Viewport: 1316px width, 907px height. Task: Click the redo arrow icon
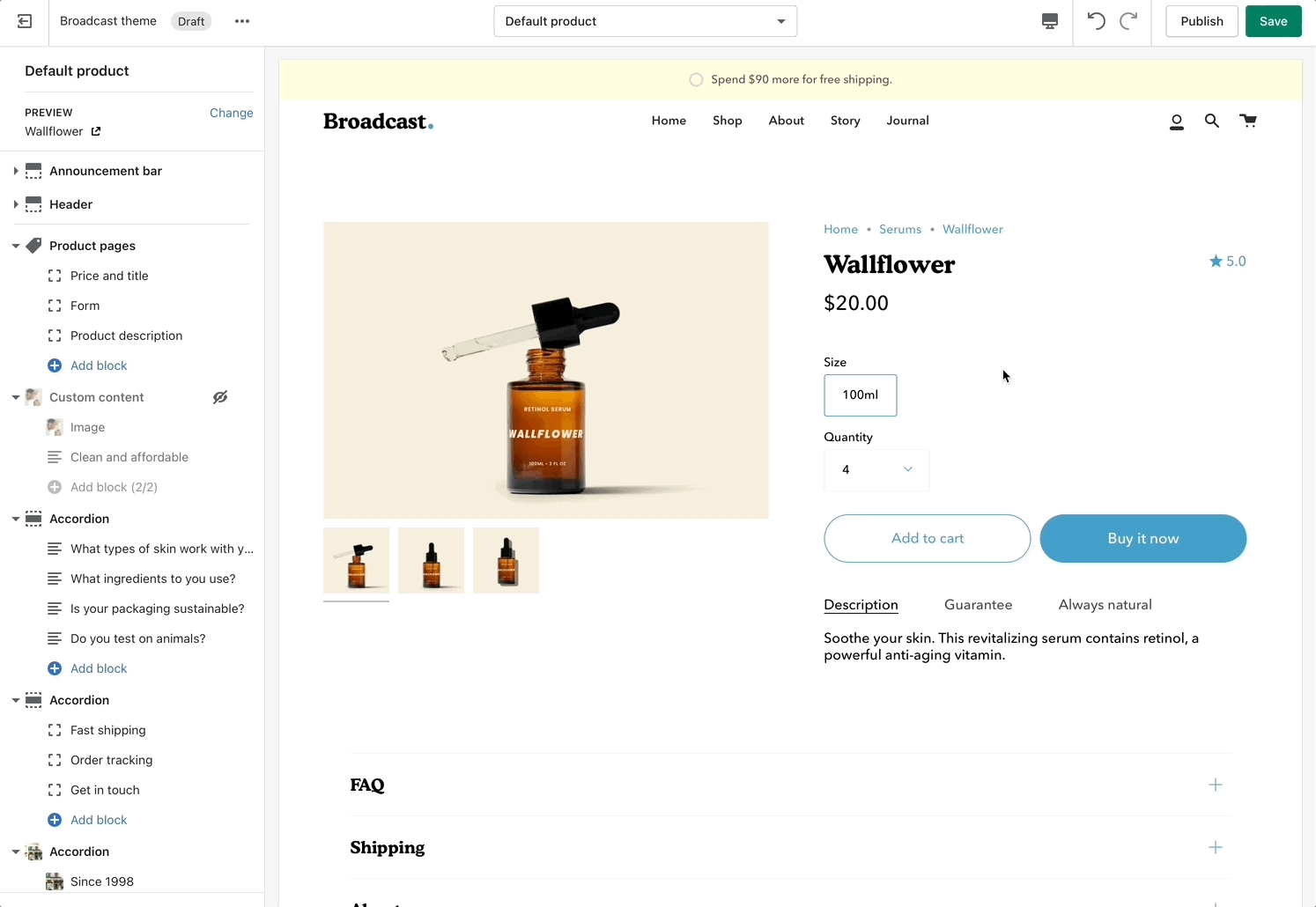[1128, 21]
